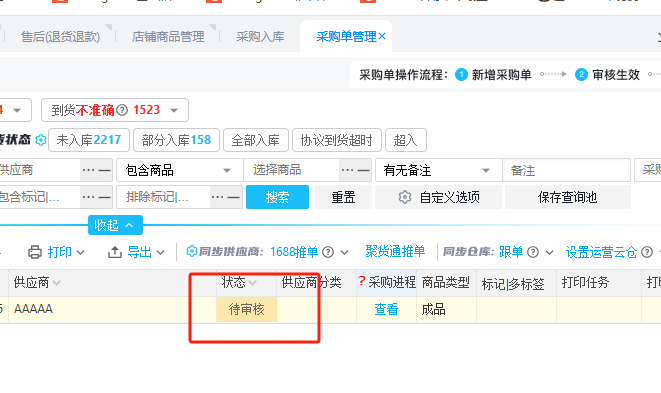The image size is (661, 393).
Task: Click the 待审核 status cell
Action: click(247, 310)
